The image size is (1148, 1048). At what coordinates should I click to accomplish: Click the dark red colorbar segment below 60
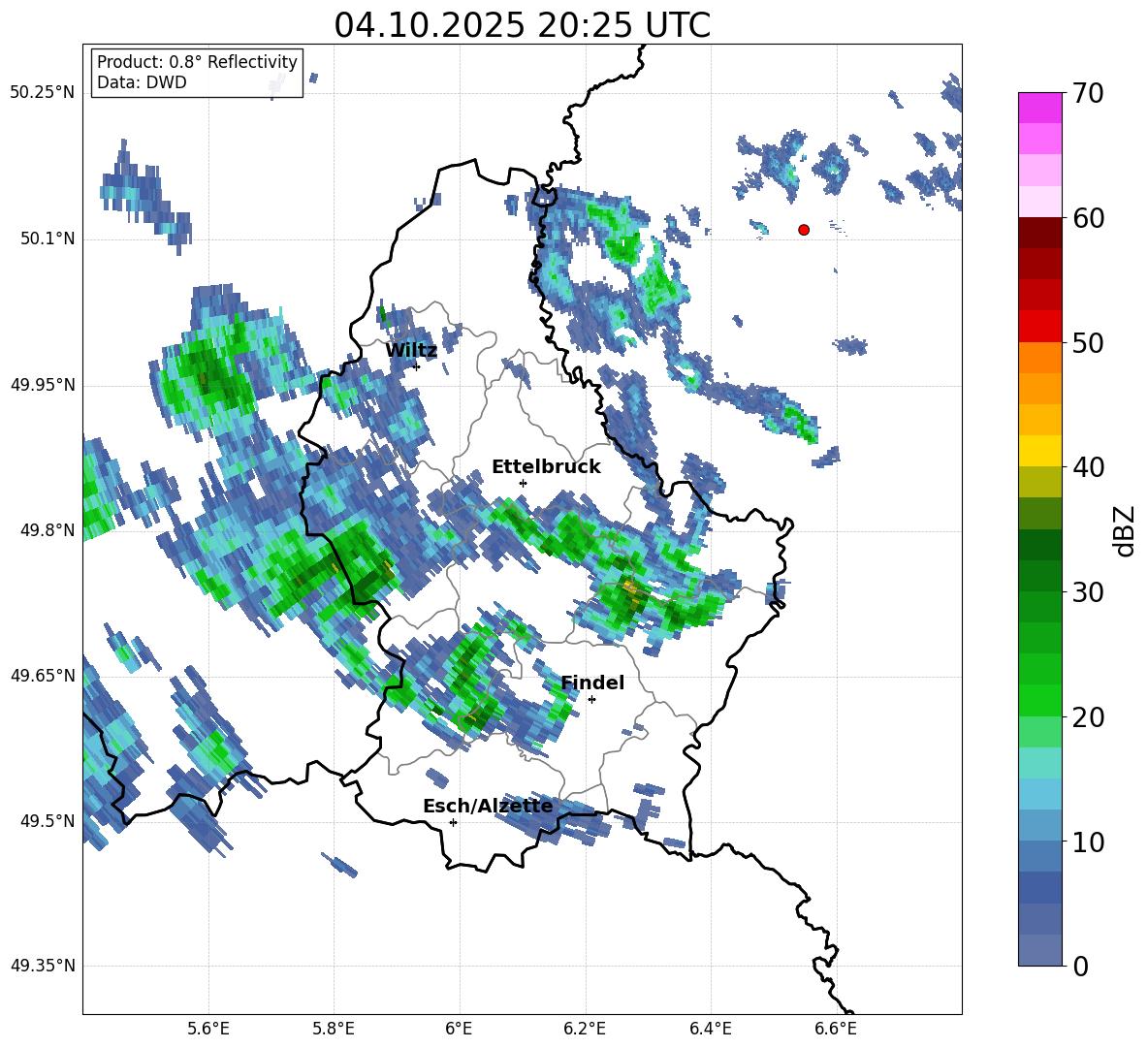1040,233
